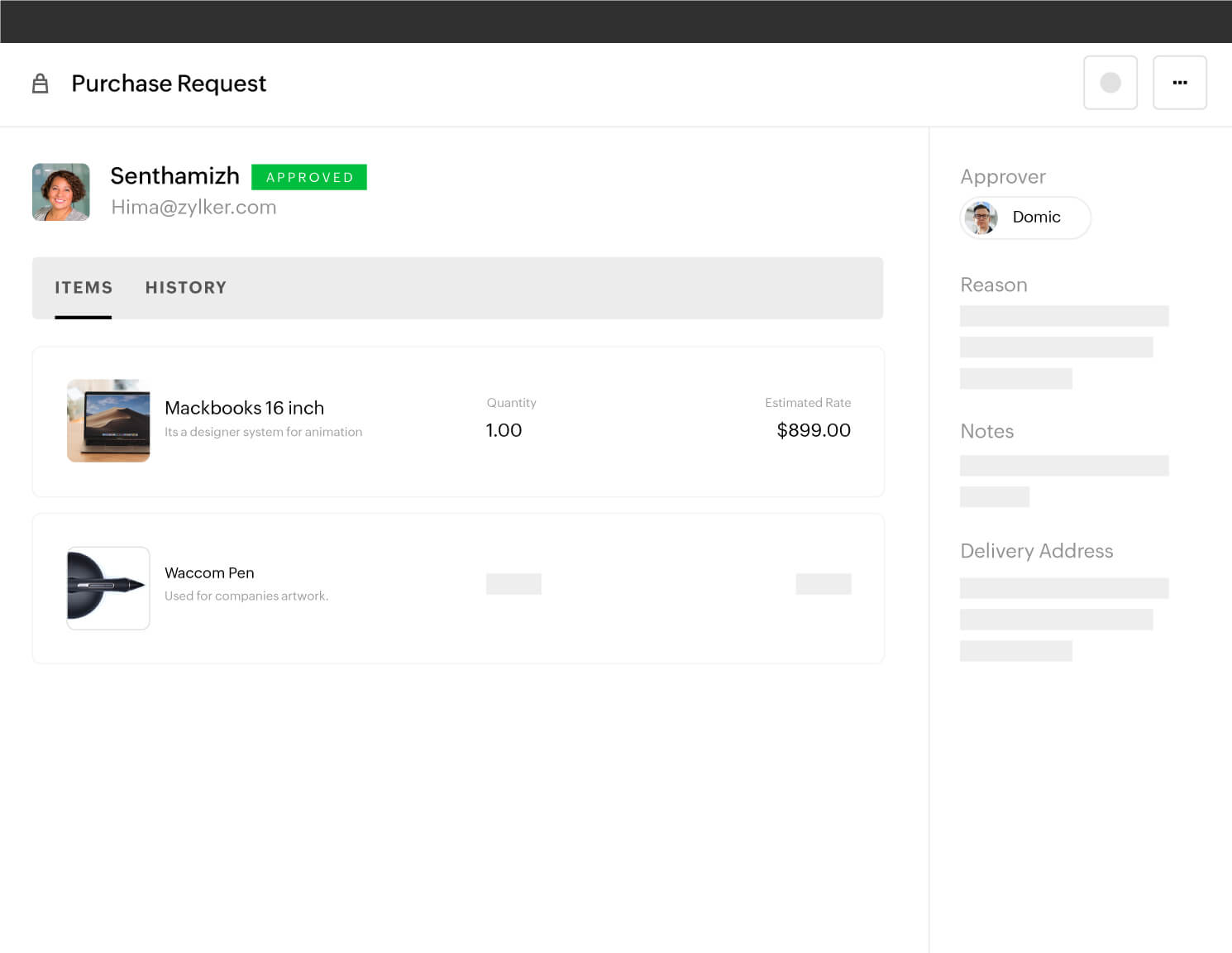Click the lock icon beside Purchase Request

coord(40,84)
